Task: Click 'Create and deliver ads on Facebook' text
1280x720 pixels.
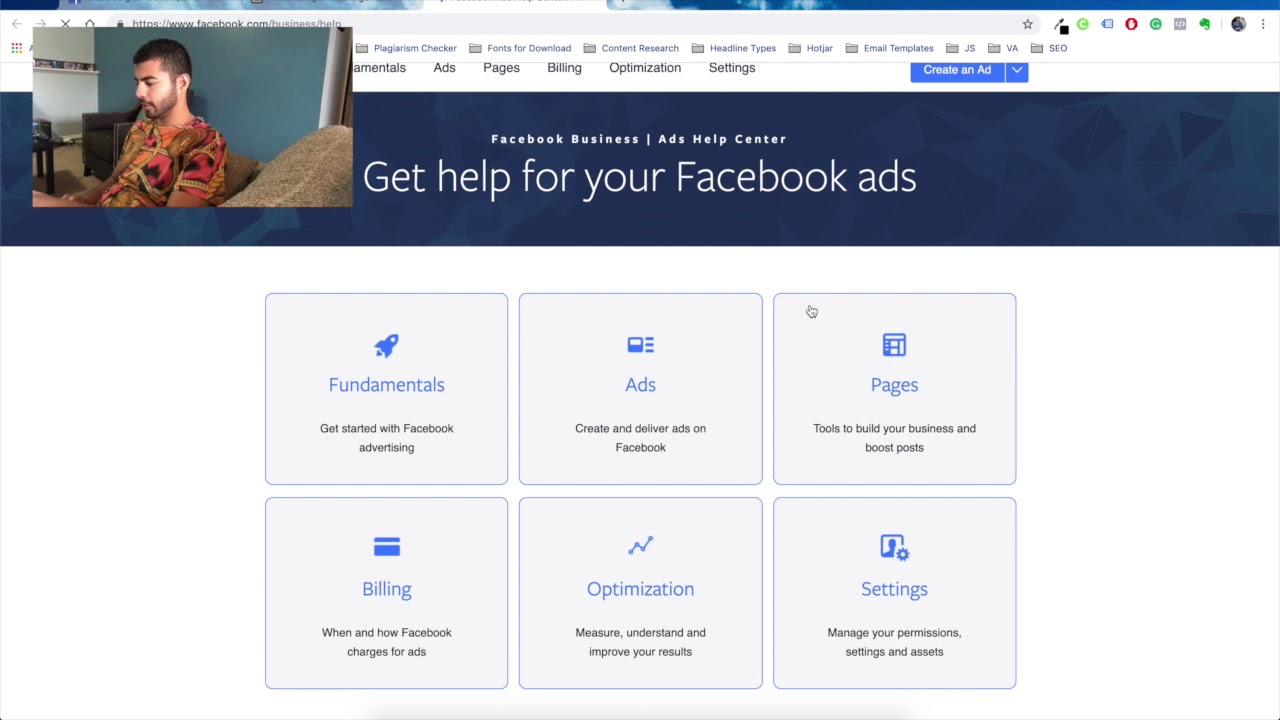Action: click(x=640, y=438)
